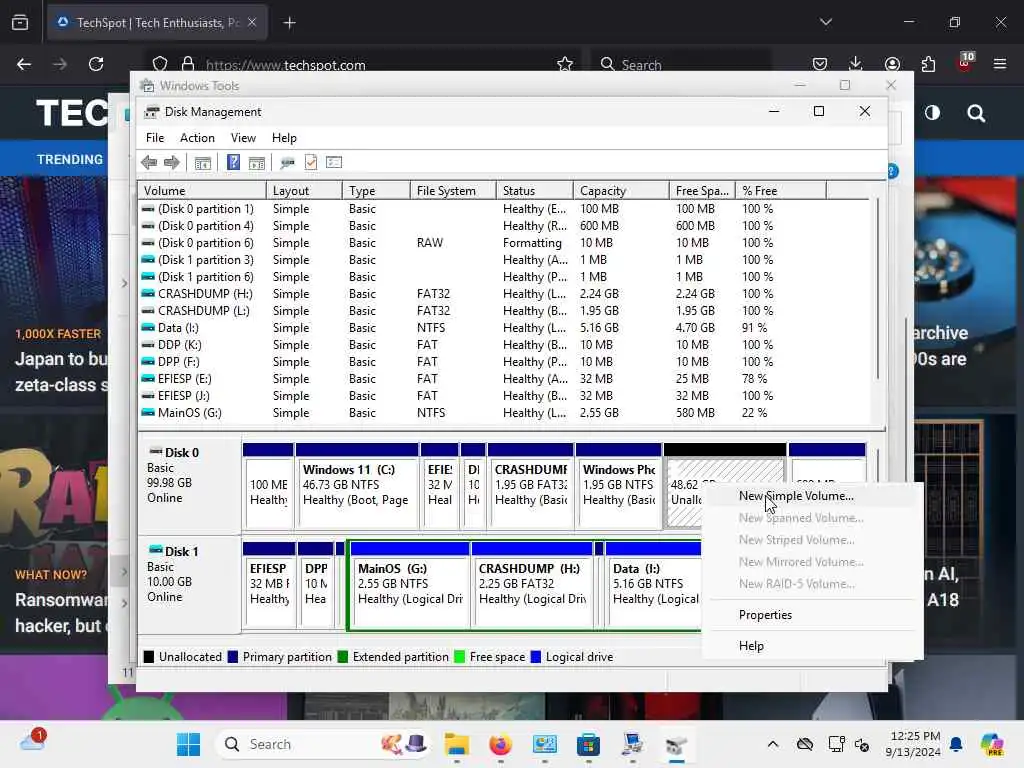Open the Firefox tabs list dropdown

tap(825, 22)
